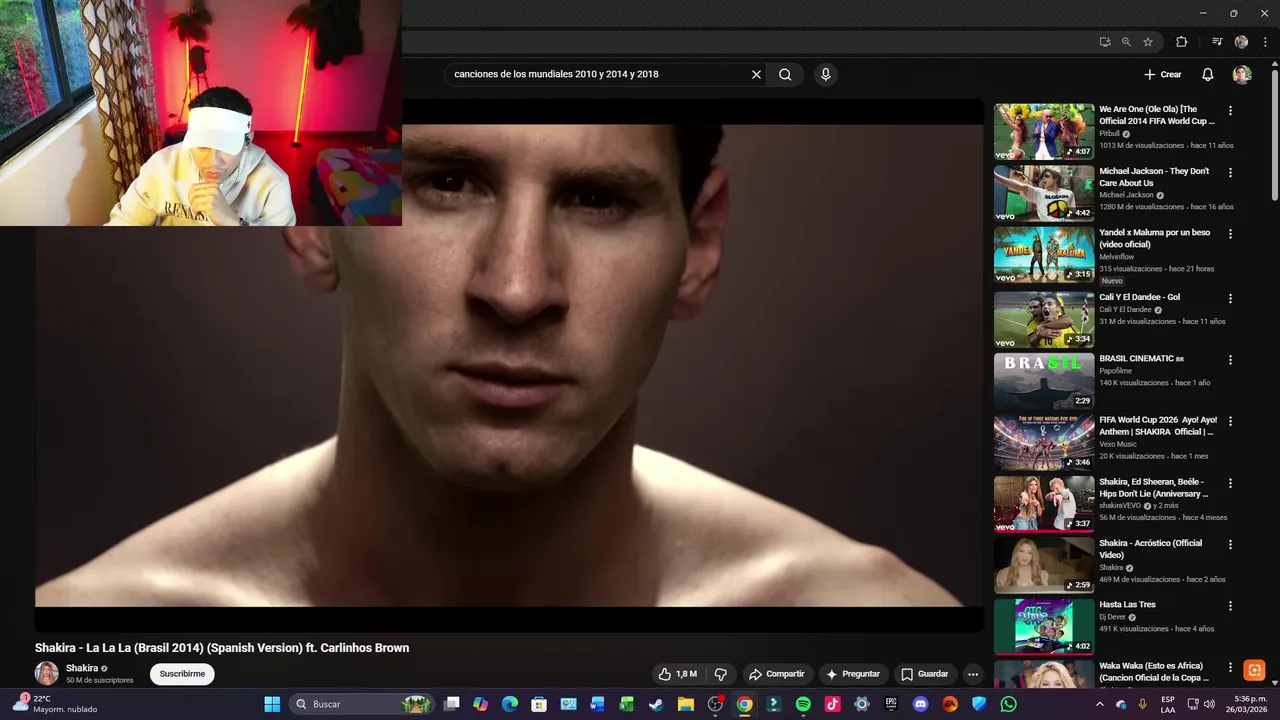The height and width of the screenshot is (720, 1280).
Task: Dislike the Shakira video
Action: [x=720, y=674]
